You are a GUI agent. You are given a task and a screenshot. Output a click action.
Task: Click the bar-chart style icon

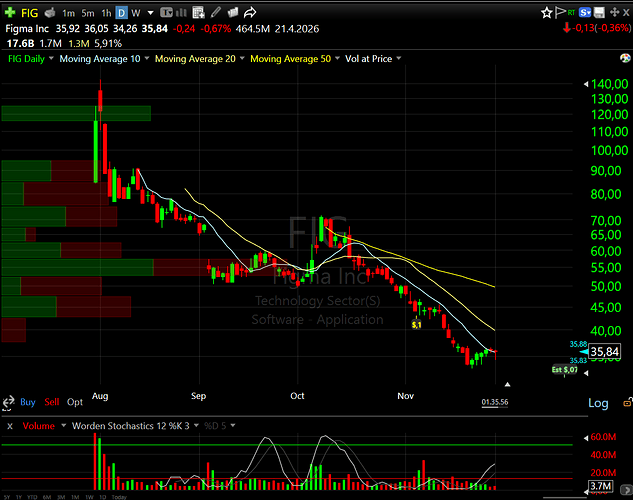pyautogui.click(x=181, y=13)
